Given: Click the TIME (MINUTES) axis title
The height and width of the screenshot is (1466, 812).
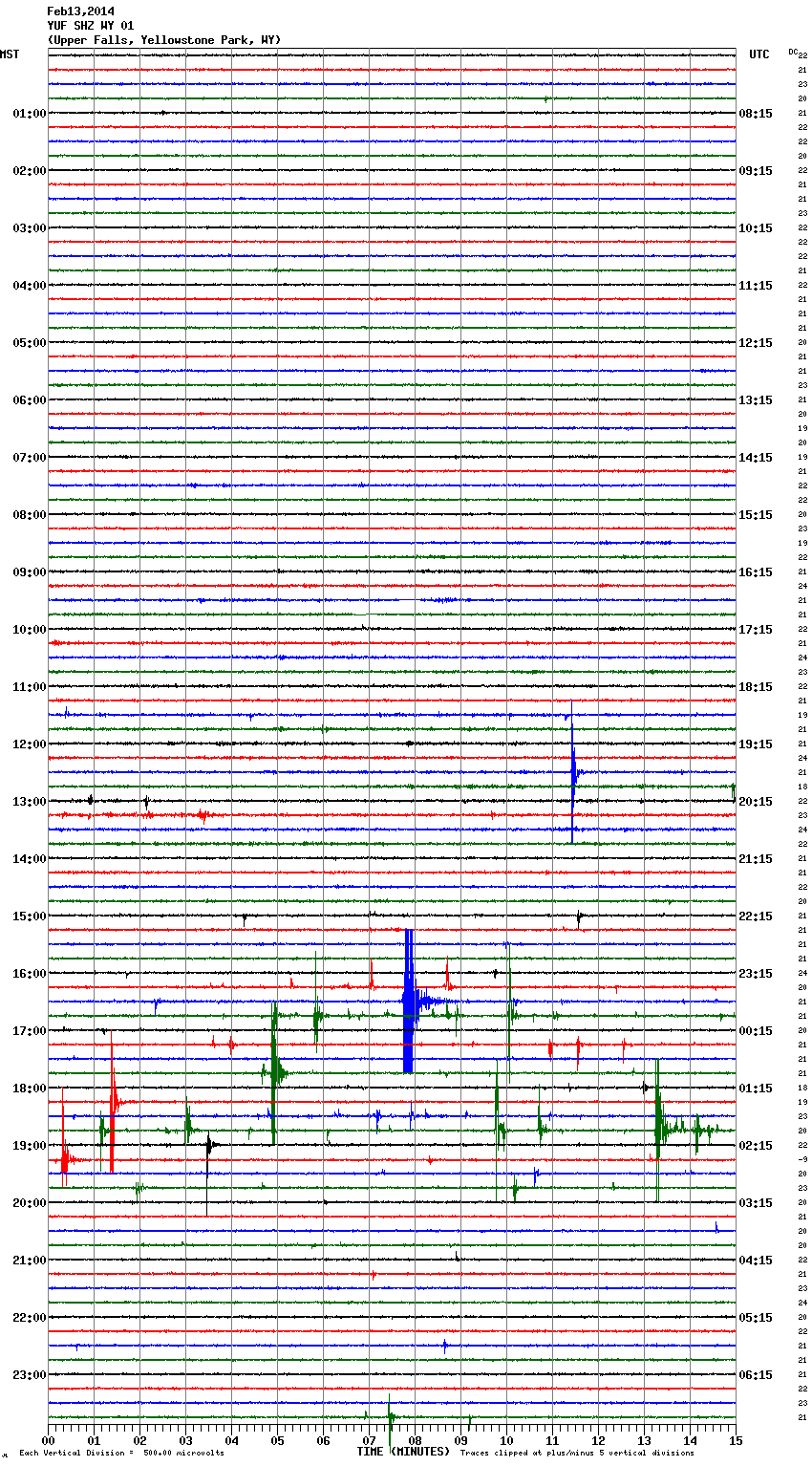Looking at the screenshot, I should pyautogui.click(x=403, y=1452).
